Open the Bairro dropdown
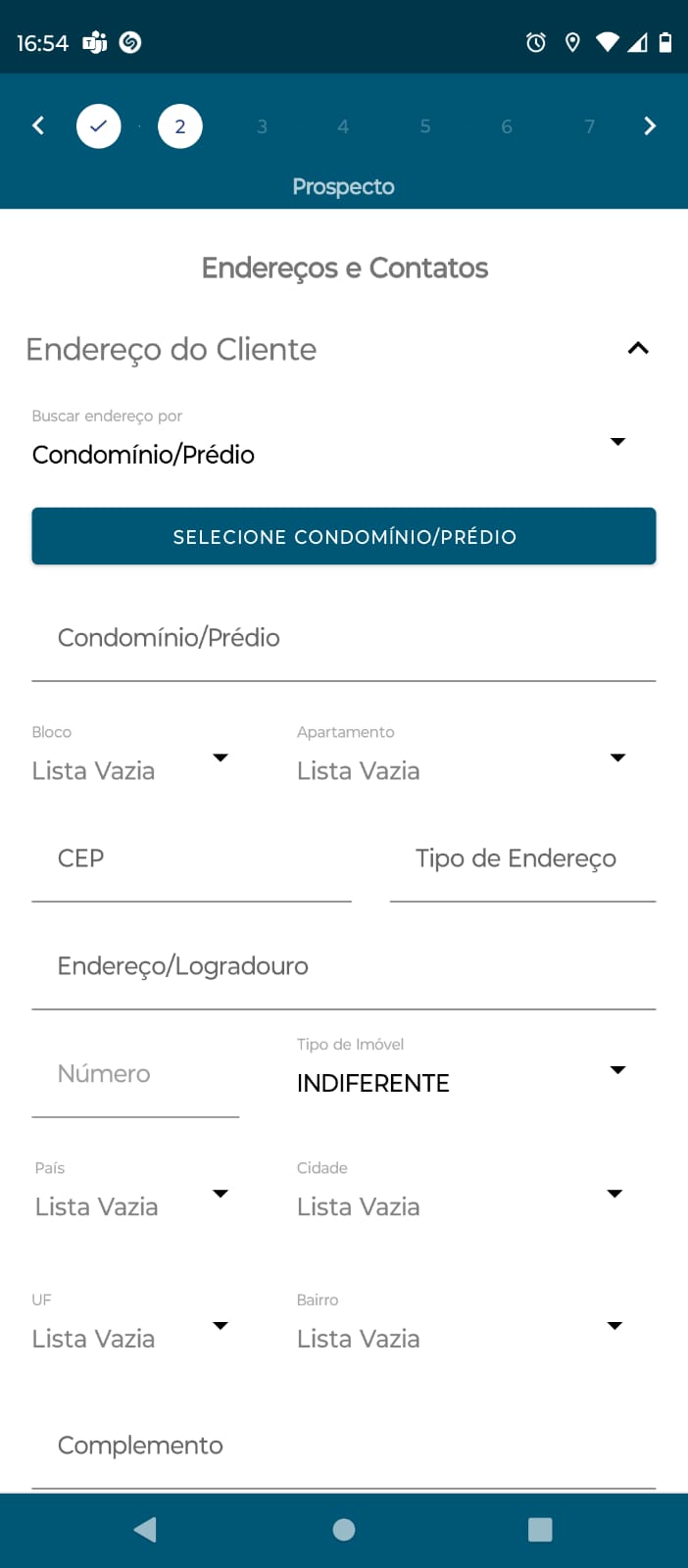Screen dimensions: 688x1568 (461, 1338)
